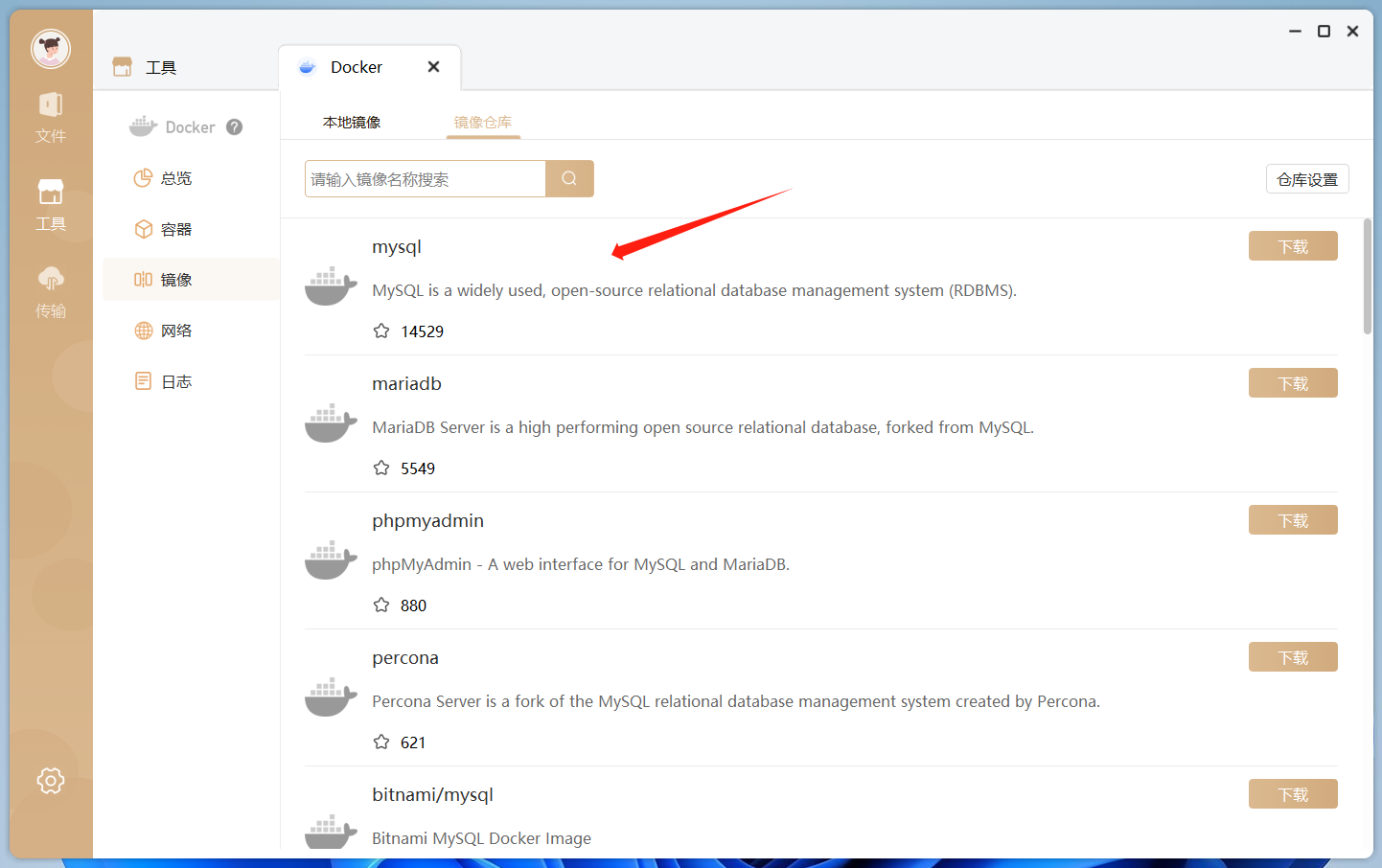Click the MariaDB Server description text
Image resolution: width=1382 pixels, height=868 pixels.
[703, 427]
